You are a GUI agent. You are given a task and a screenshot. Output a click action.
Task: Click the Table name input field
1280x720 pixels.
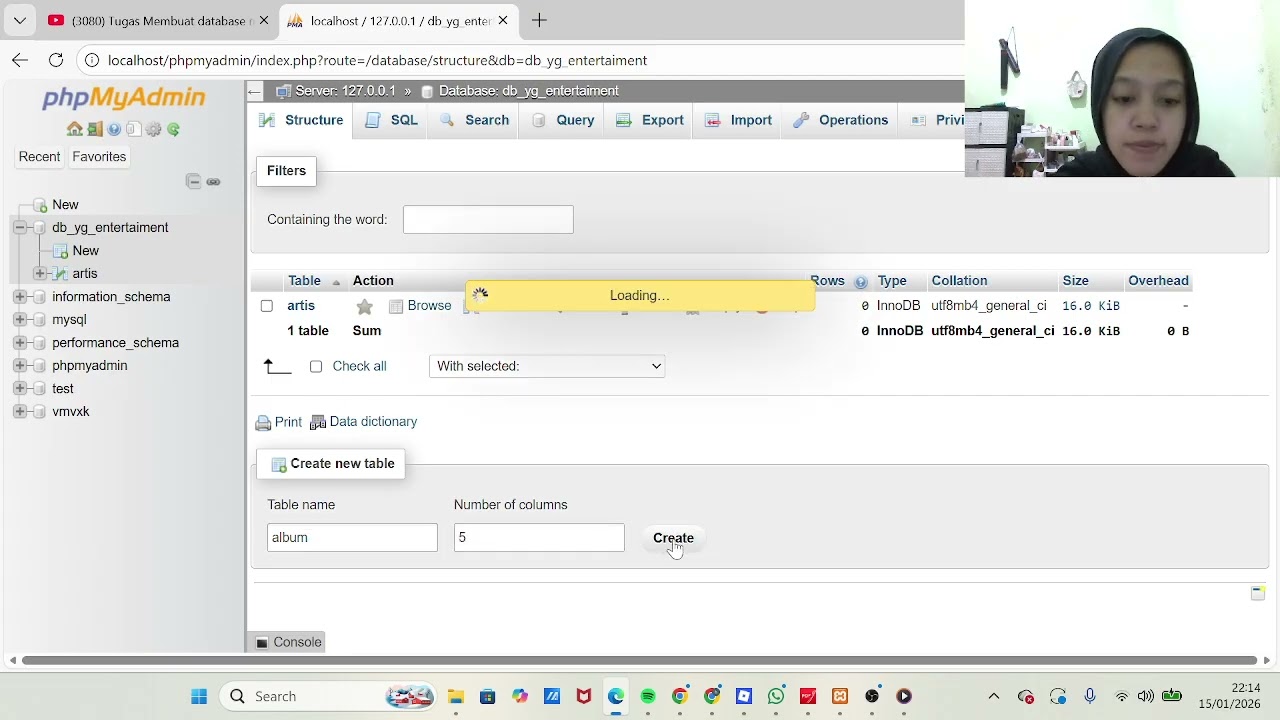click(352, 538)
